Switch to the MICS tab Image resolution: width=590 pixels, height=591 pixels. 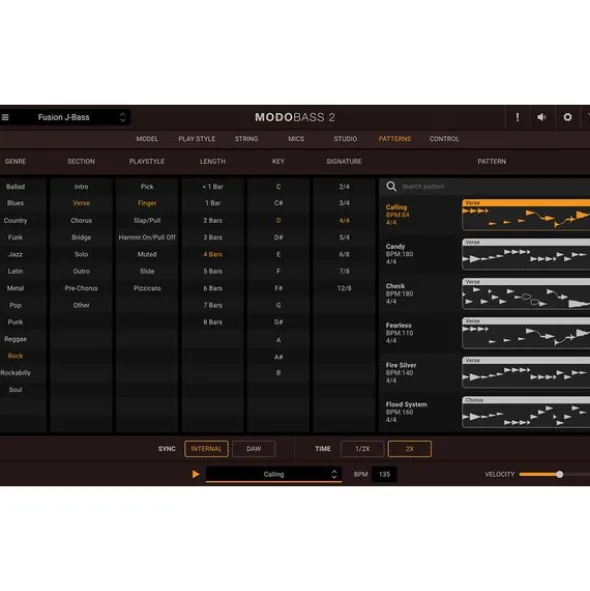coord(296,139)
